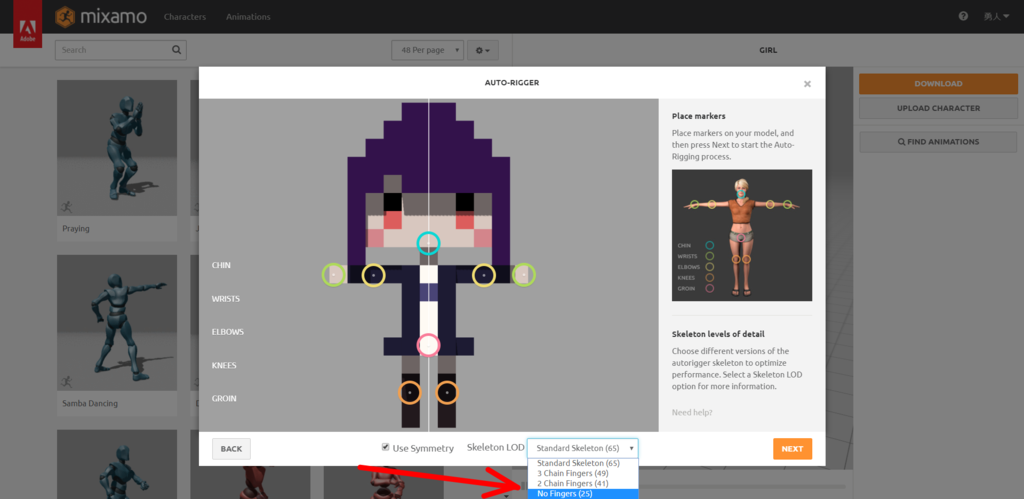Click the Samba Dancing running-figure icon
Viewport: 1024px width, 499px height.
tap(66, 381)
